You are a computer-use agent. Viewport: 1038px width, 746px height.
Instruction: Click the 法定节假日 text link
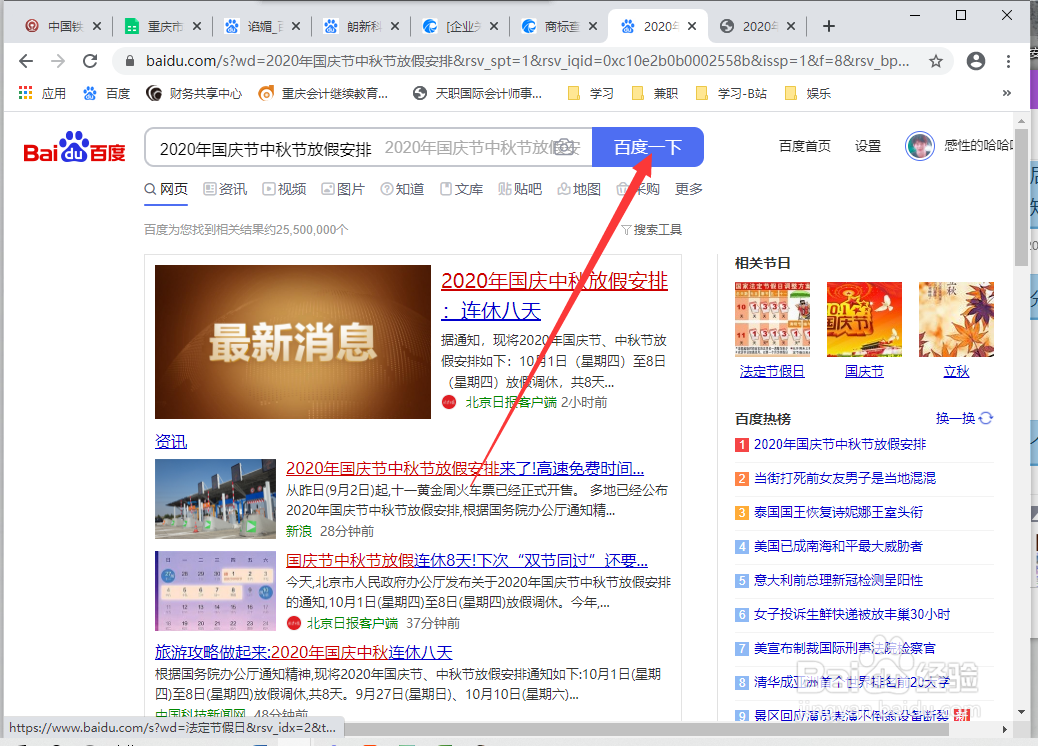pyautogui.click(x=772, y=372)
